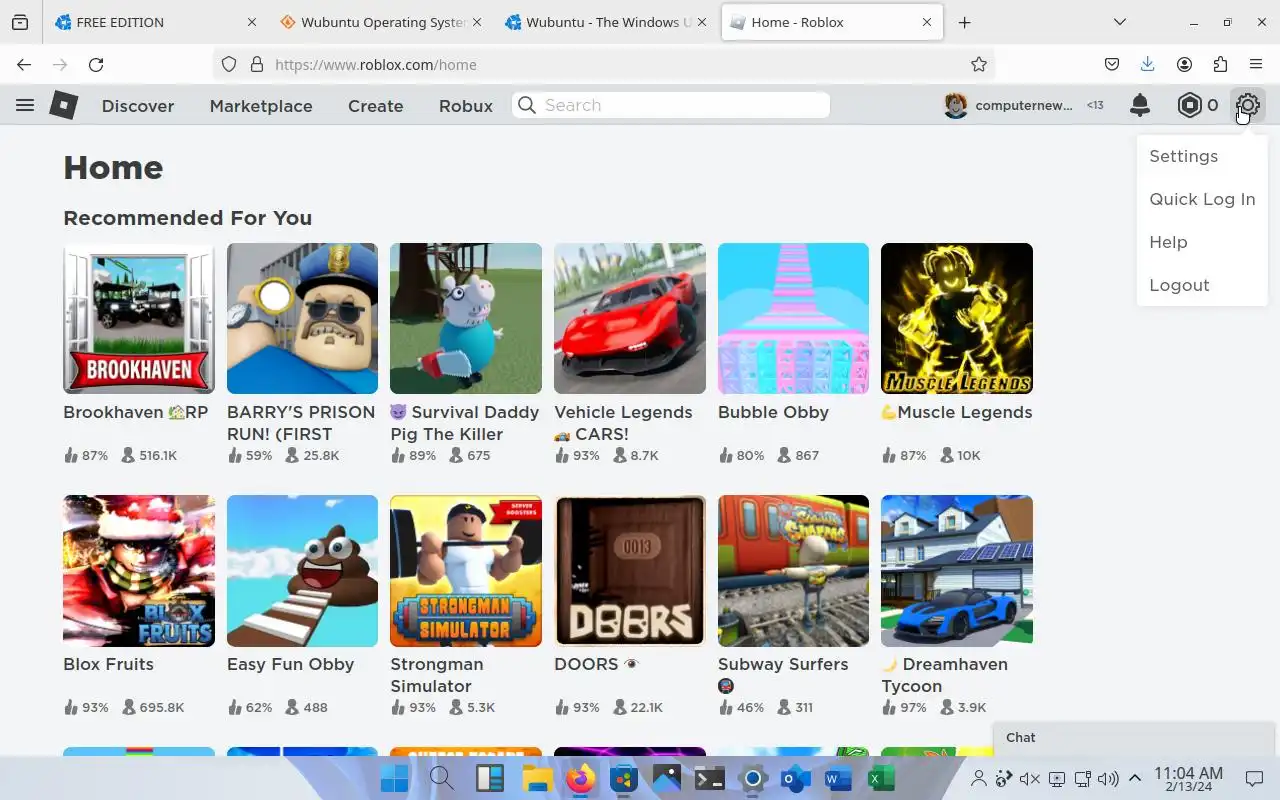
Task: Open the Discover link
Action: coord(138,106)
